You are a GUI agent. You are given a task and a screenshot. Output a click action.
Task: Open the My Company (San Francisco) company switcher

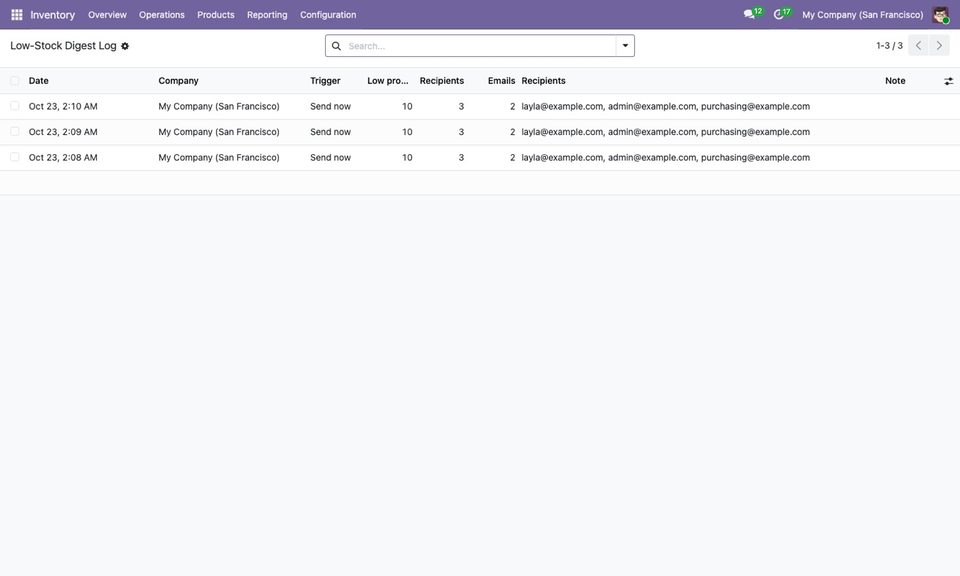pos(863,15)
